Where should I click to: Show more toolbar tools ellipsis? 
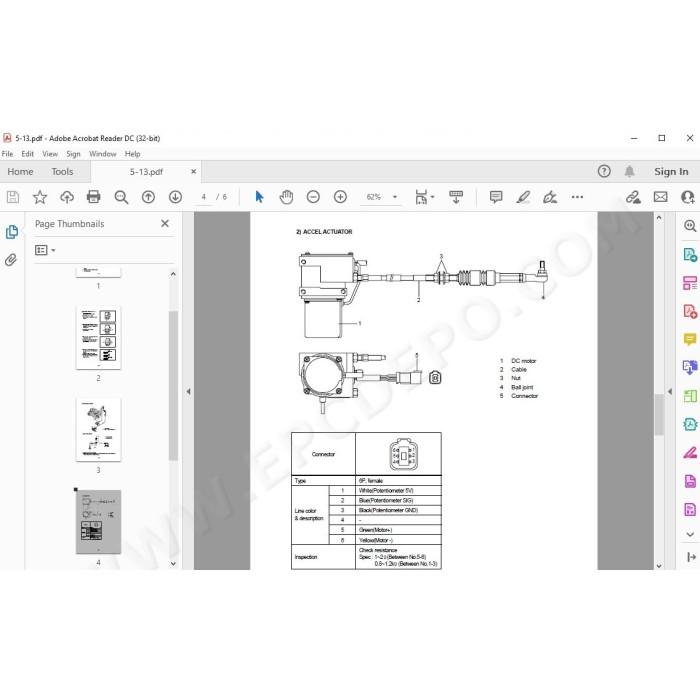[x=577, y=197]
